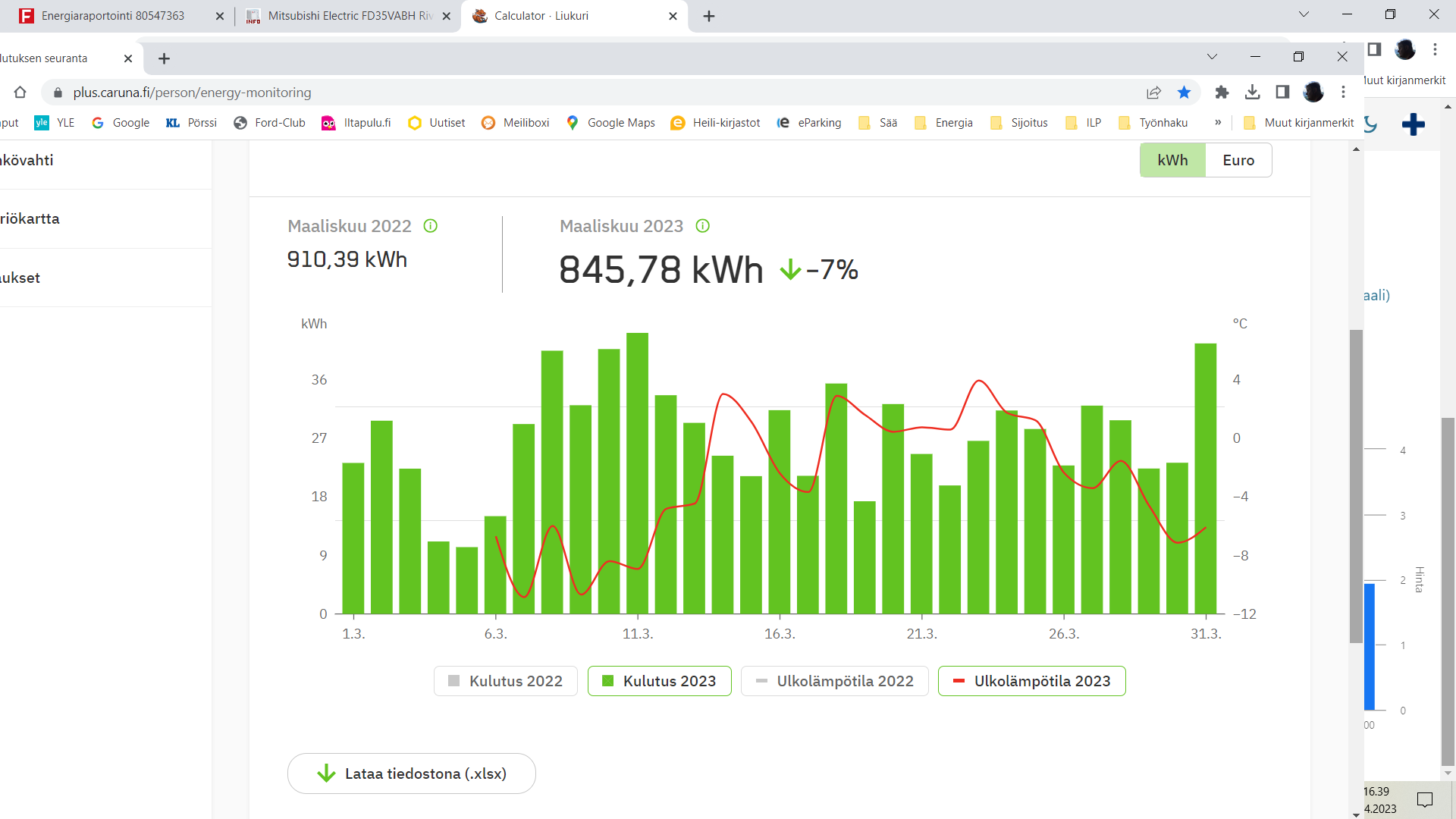Toggle Kulutus 2022 legend series
This screenshot has height=819, width=1456.
click(x=506, y=681)
